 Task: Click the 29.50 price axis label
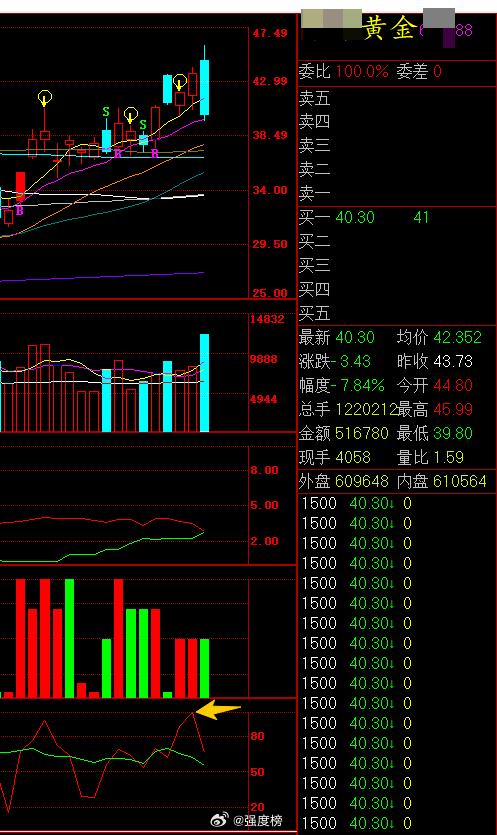pyautogui.click(x=270, y=244)
